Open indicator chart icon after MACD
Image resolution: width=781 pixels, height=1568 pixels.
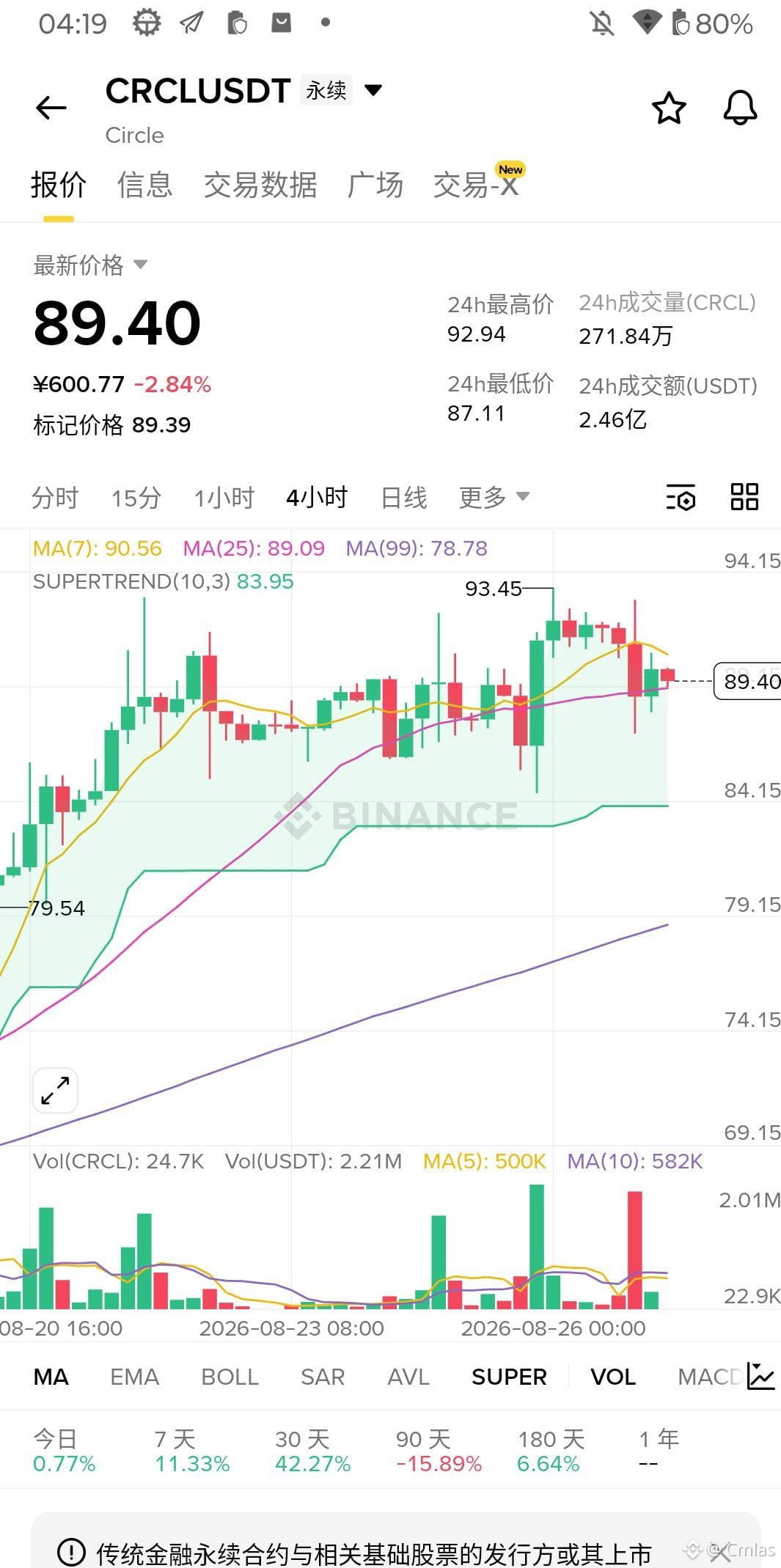(x=760, y=1376)
